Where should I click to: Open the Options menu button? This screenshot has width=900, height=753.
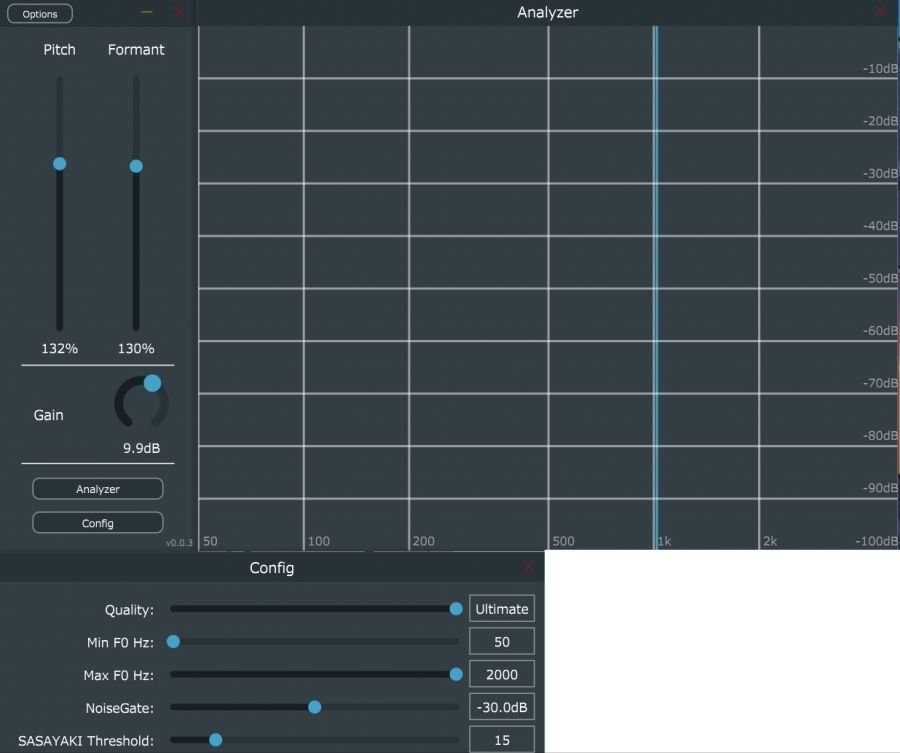pos(40,14)
